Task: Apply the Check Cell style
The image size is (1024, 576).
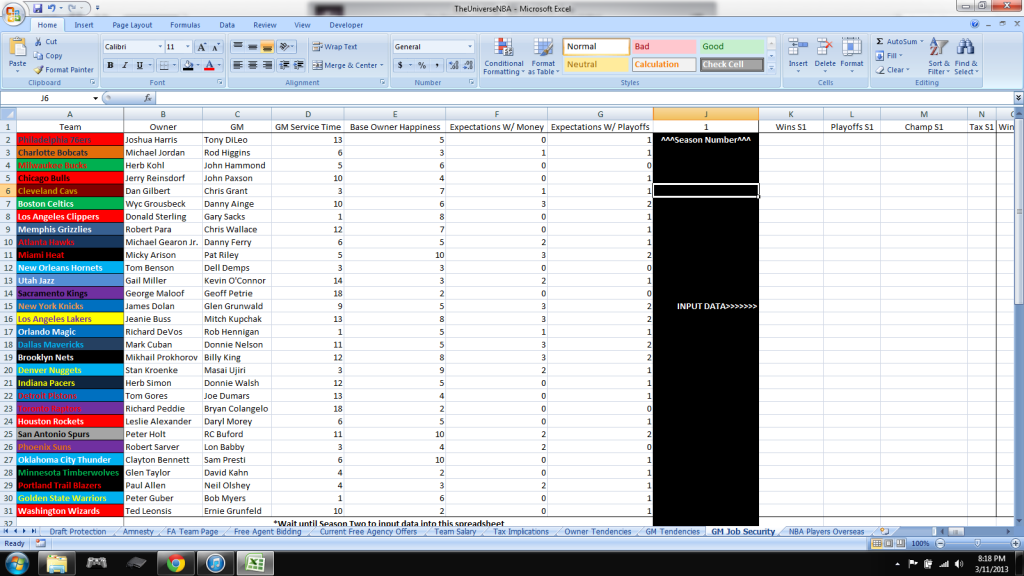Action: coord(731,65)
